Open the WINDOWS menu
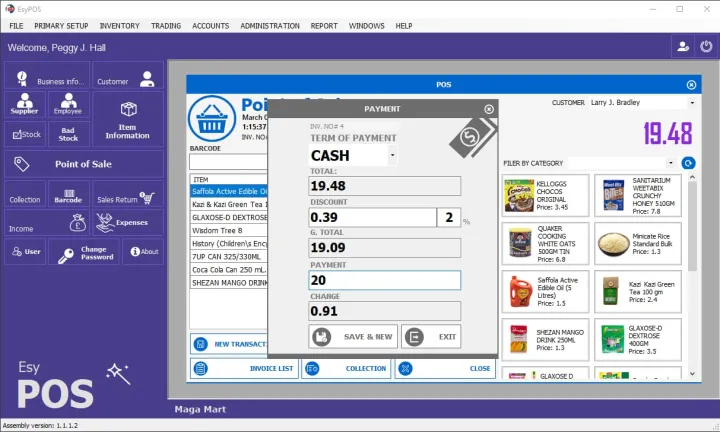 [366, 26]
